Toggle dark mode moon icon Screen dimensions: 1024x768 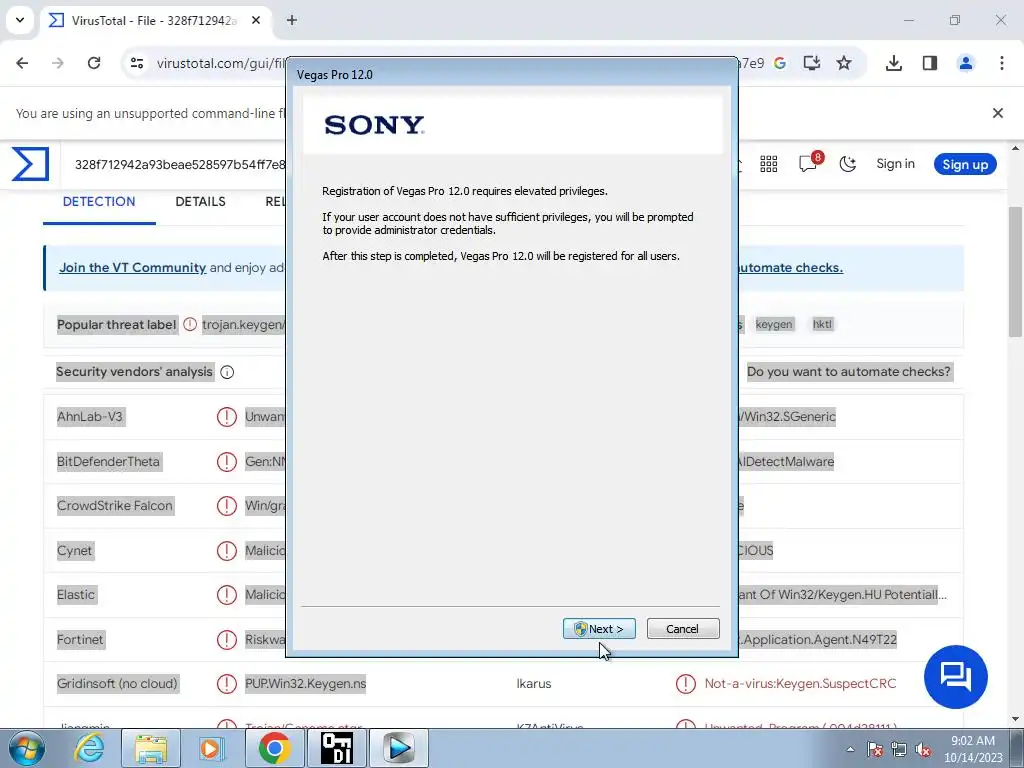[848, 164]
